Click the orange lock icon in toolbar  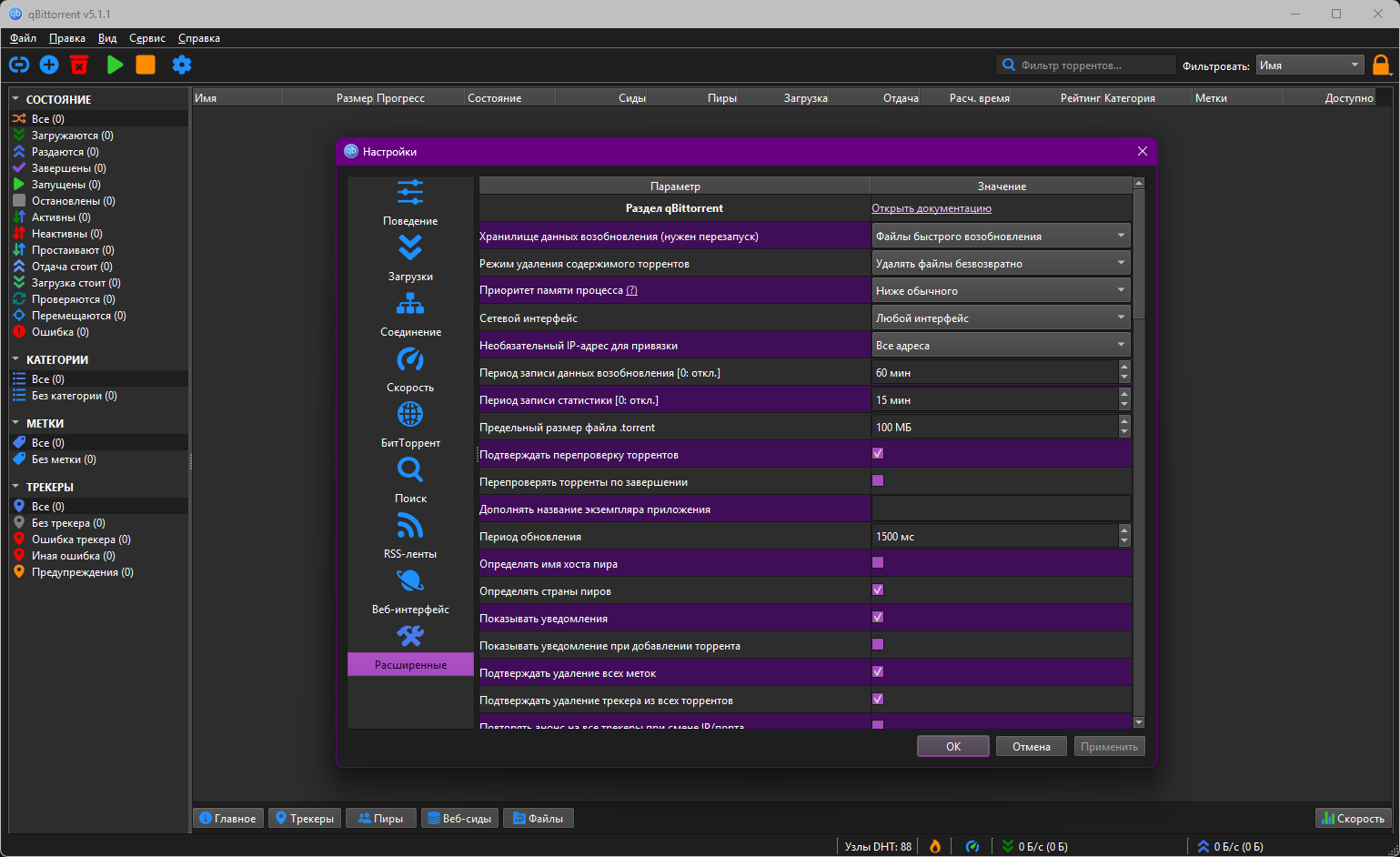point(1381,65)
